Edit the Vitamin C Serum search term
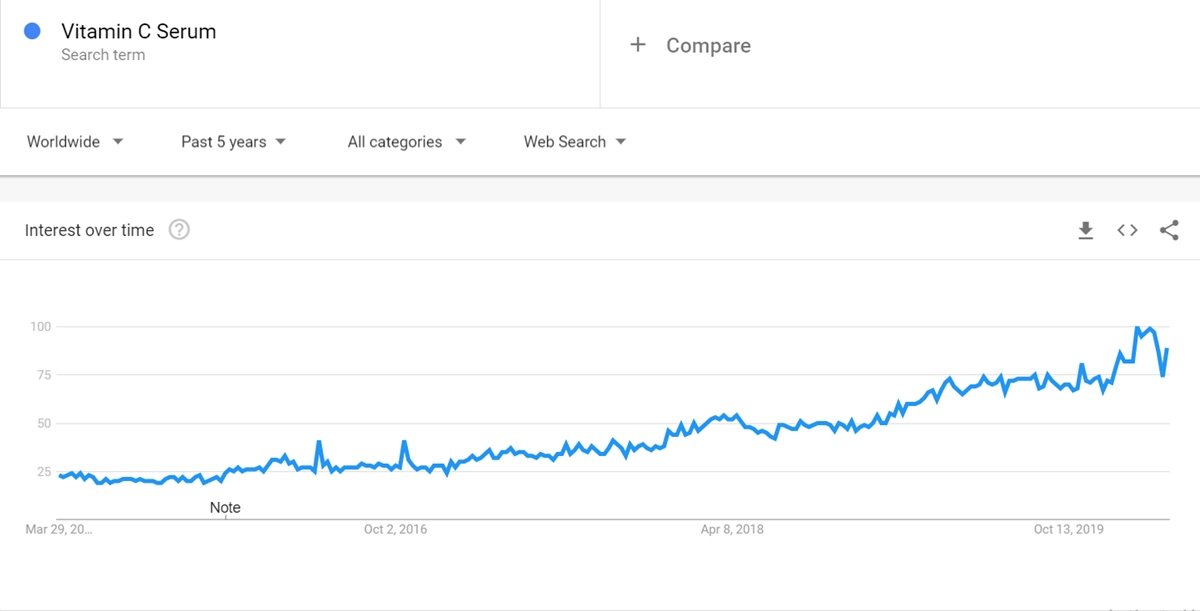The image size is (1200, 611). (x=138, y=32)
